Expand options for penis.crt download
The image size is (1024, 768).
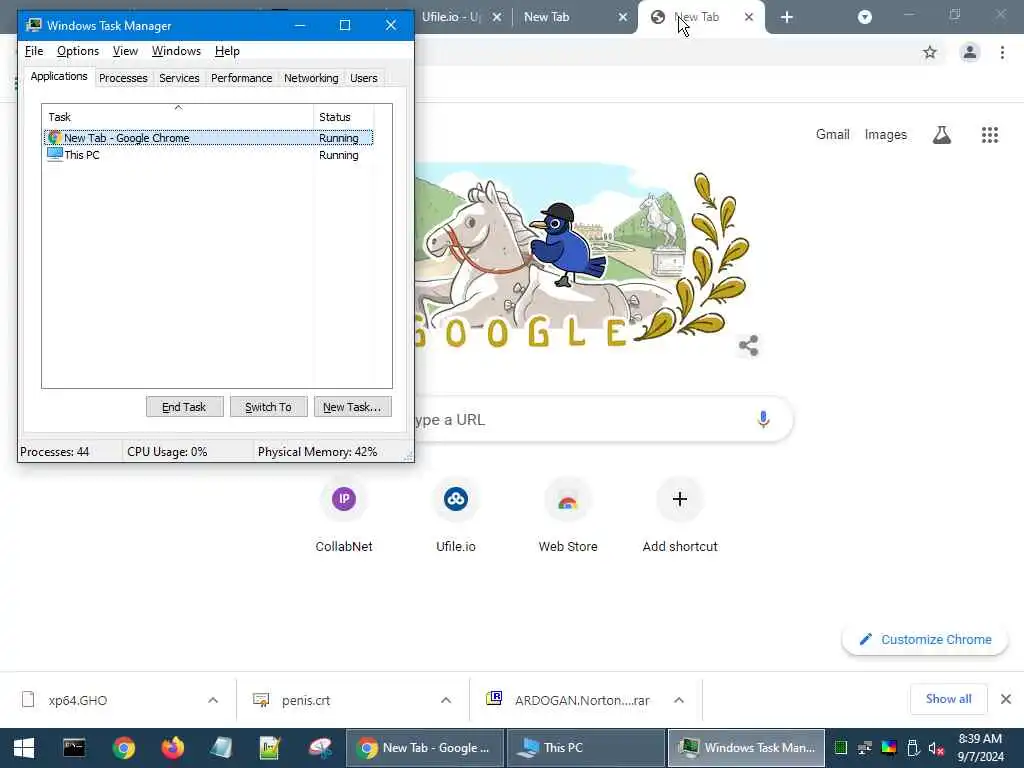point(446,700)
